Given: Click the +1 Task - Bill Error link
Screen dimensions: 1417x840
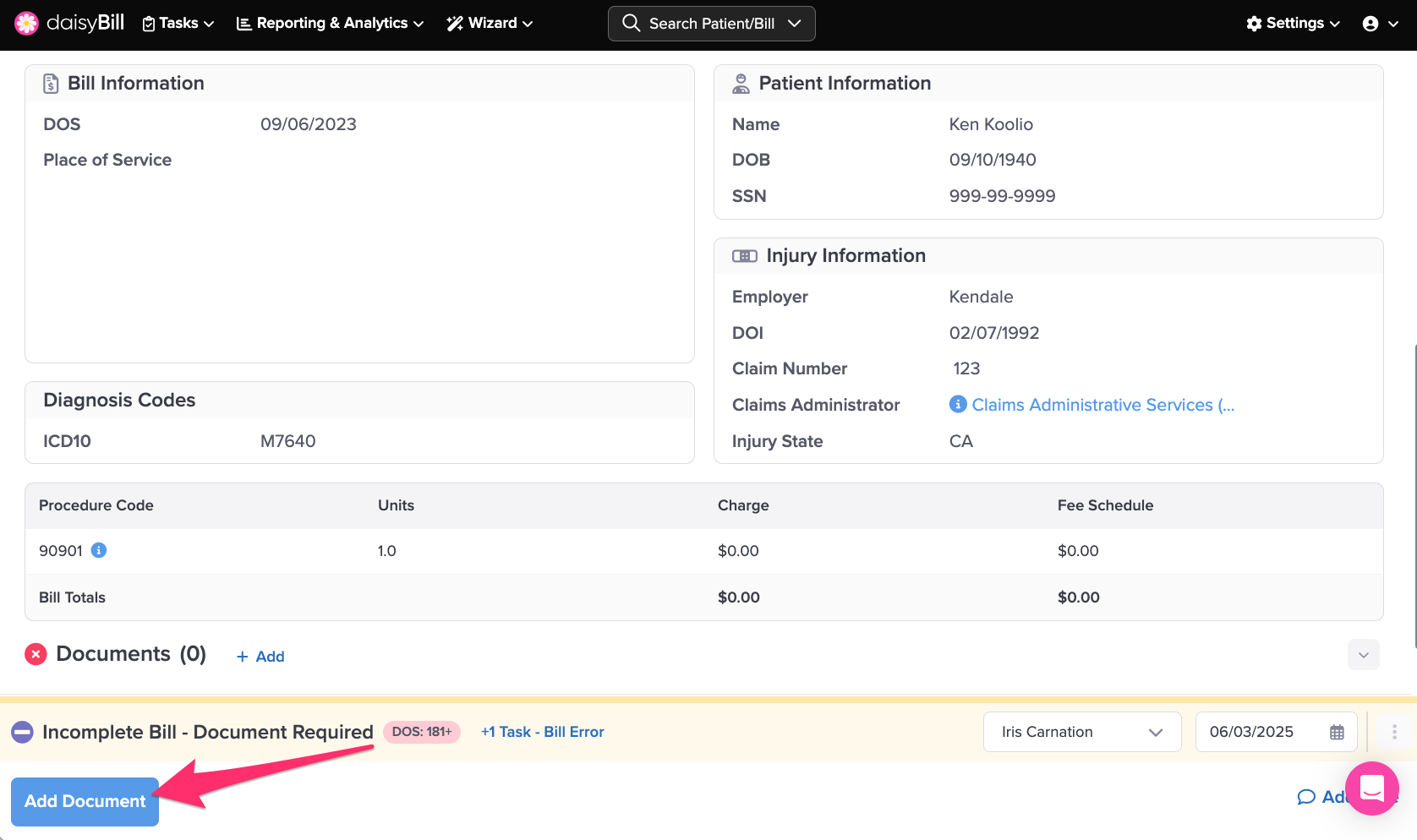Looking at the screenshot, I should point(542,732).
